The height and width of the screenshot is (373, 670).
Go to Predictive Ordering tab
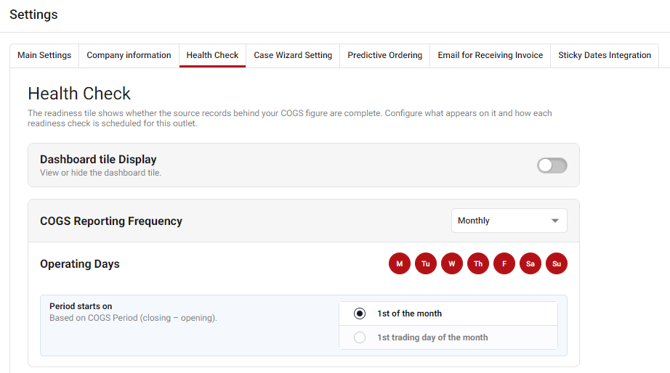[x=385, y=55]
